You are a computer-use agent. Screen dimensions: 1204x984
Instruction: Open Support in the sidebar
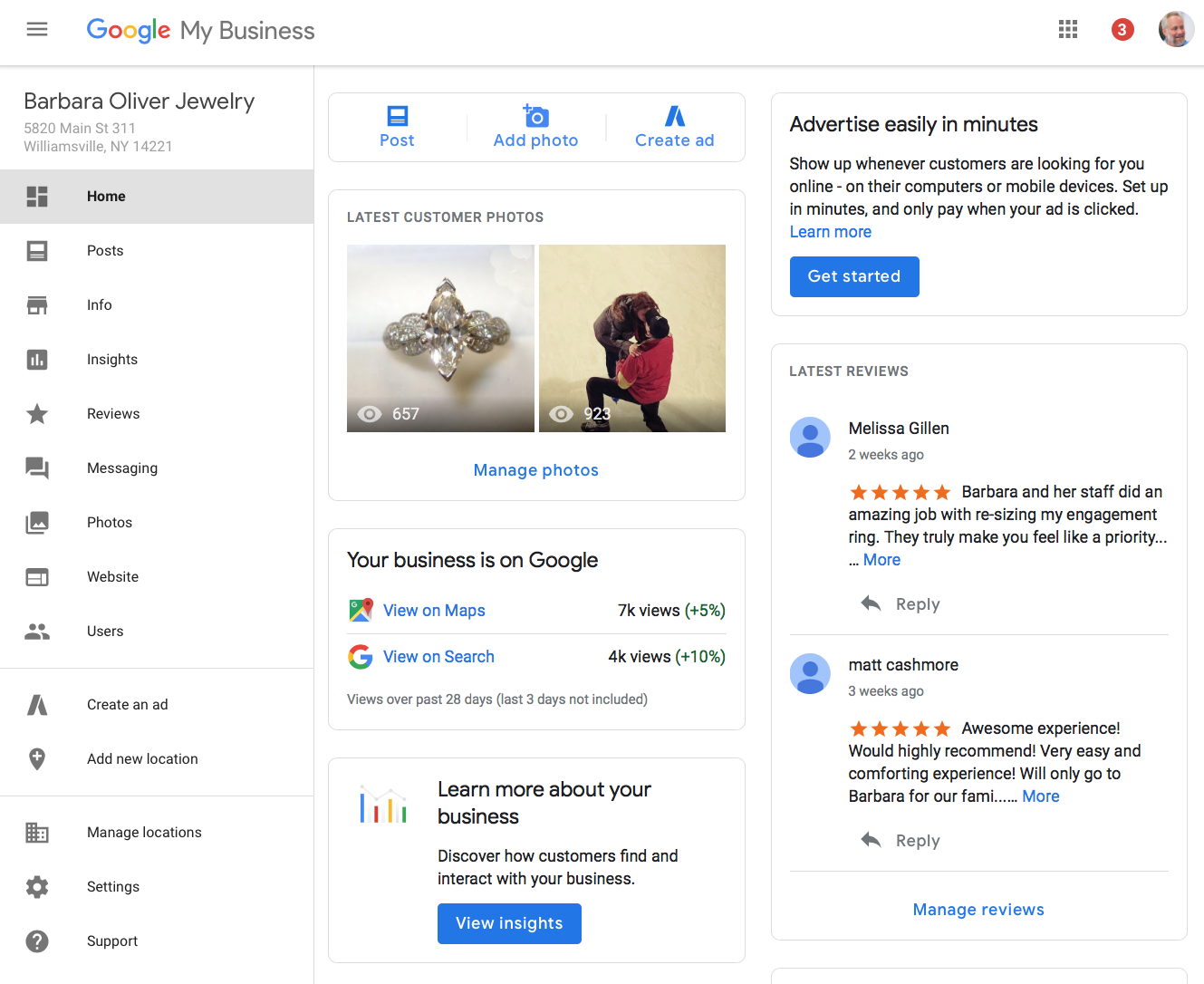pos(157,941)
